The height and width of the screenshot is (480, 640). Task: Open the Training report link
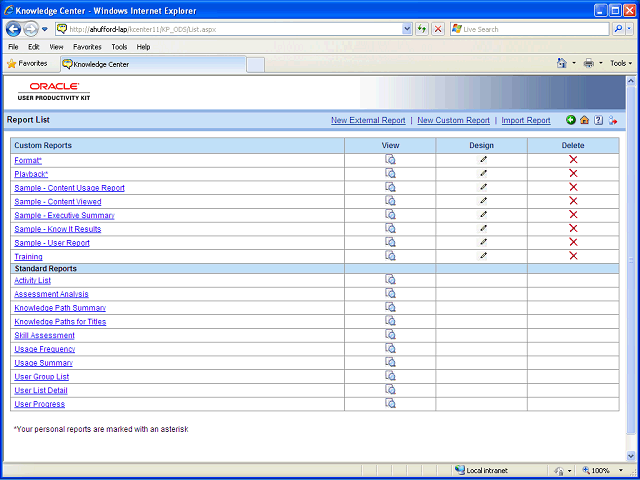coord(28,257)
